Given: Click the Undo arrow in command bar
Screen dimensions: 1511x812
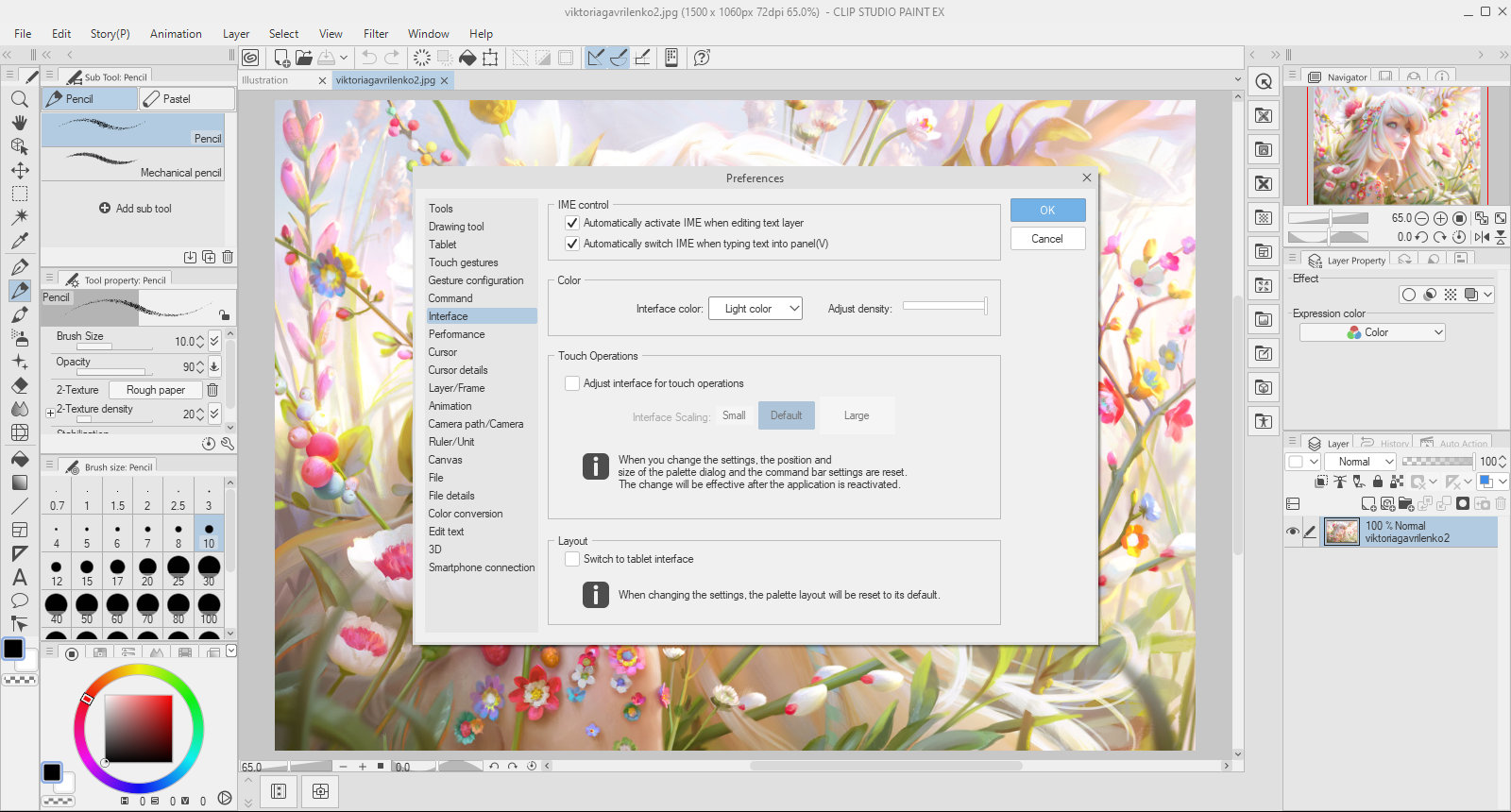Looking at the screenshot, I should click(369, 58).
